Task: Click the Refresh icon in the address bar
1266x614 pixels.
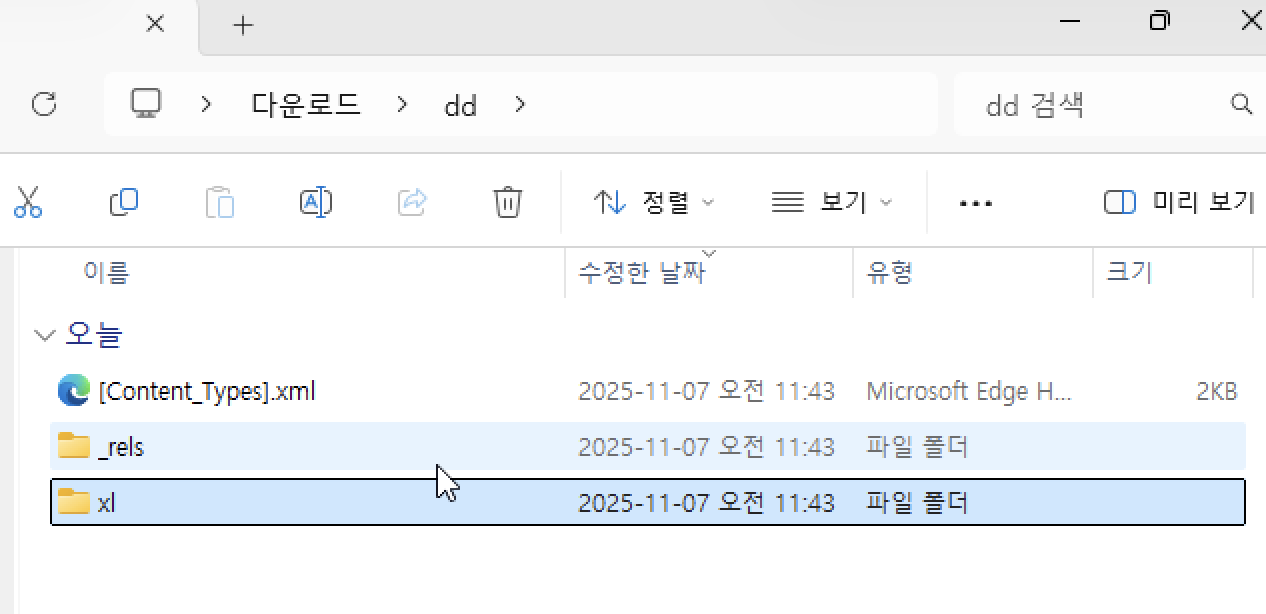Action: coord(42,104)
